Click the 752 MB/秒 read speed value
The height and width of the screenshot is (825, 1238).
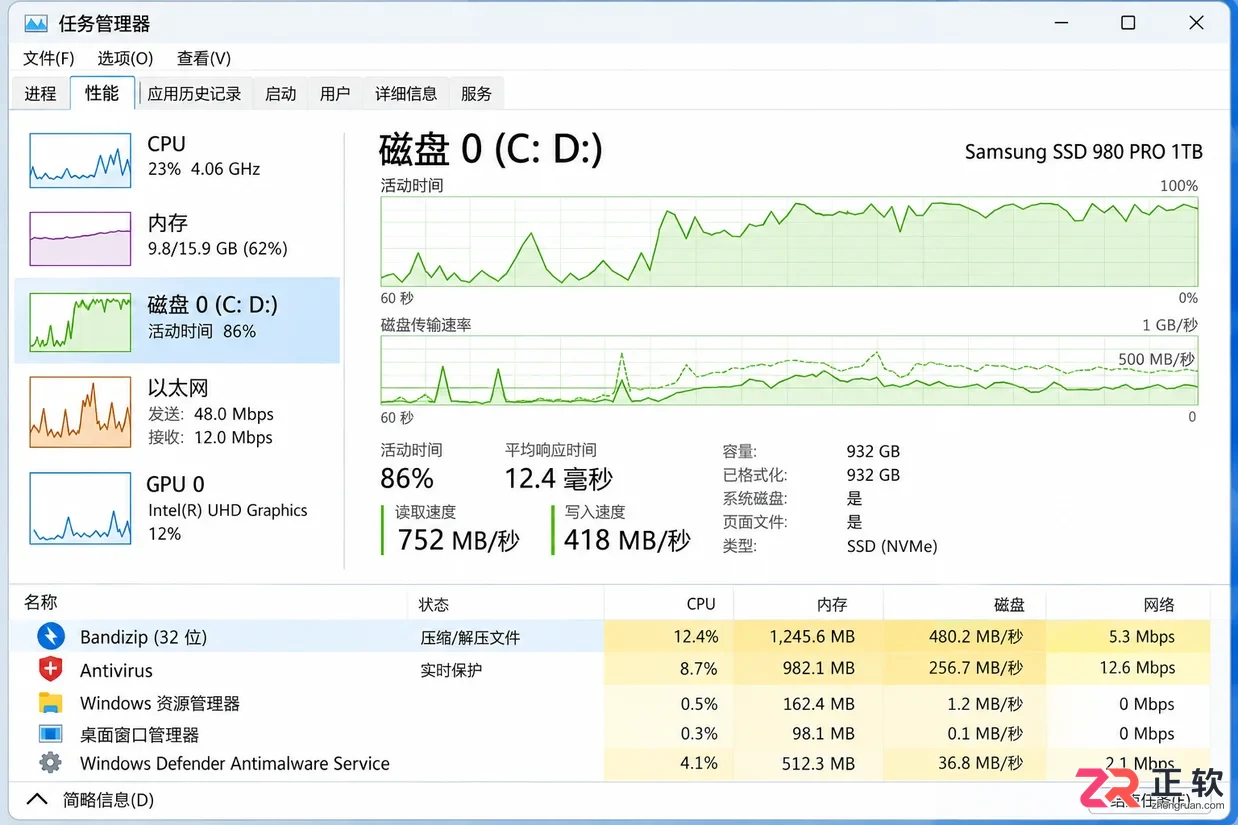click(x=458, y=540)
